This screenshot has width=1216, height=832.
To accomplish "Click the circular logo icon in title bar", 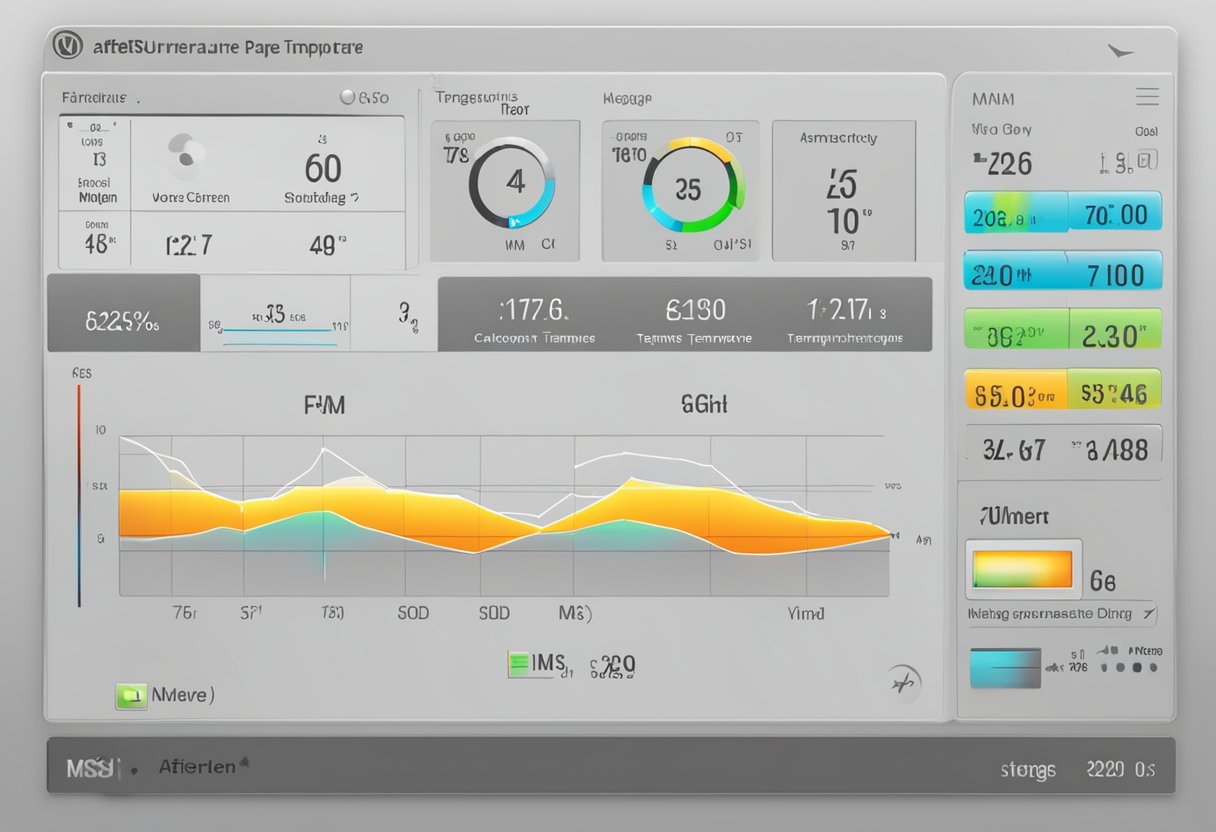I will 67,46.
